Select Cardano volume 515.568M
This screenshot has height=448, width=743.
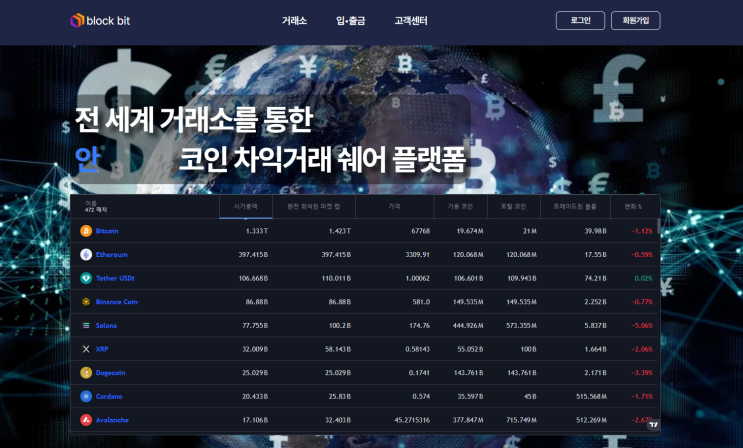(x=591, y=396)
